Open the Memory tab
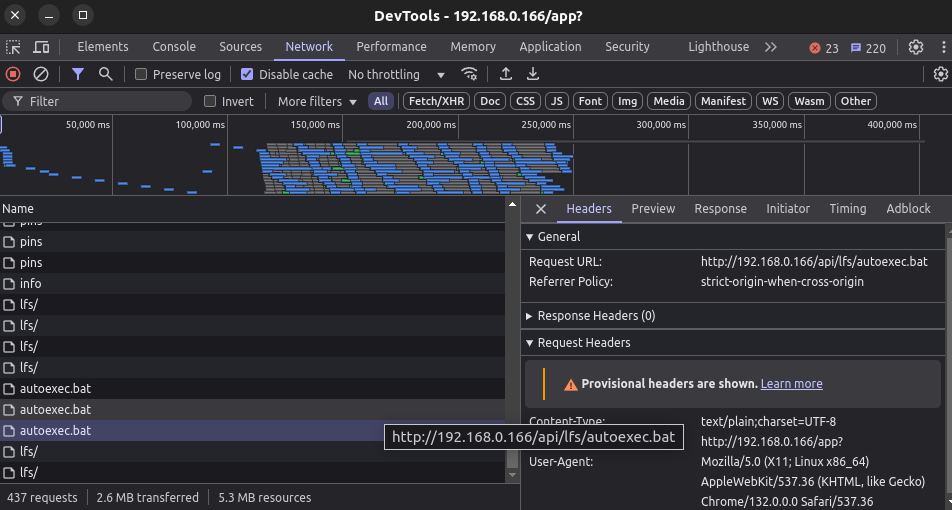 [473, 47]
